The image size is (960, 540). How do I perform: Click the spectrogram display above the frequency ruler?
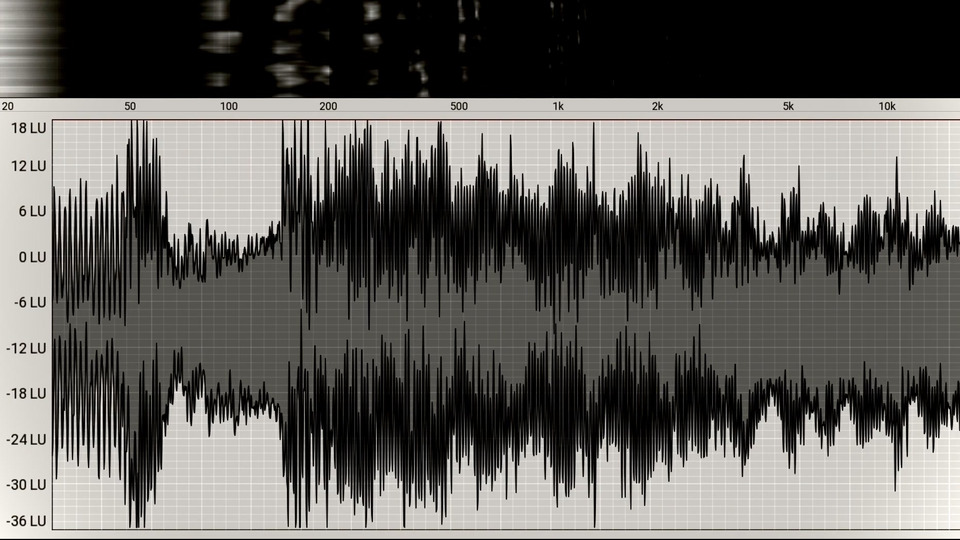480,48
